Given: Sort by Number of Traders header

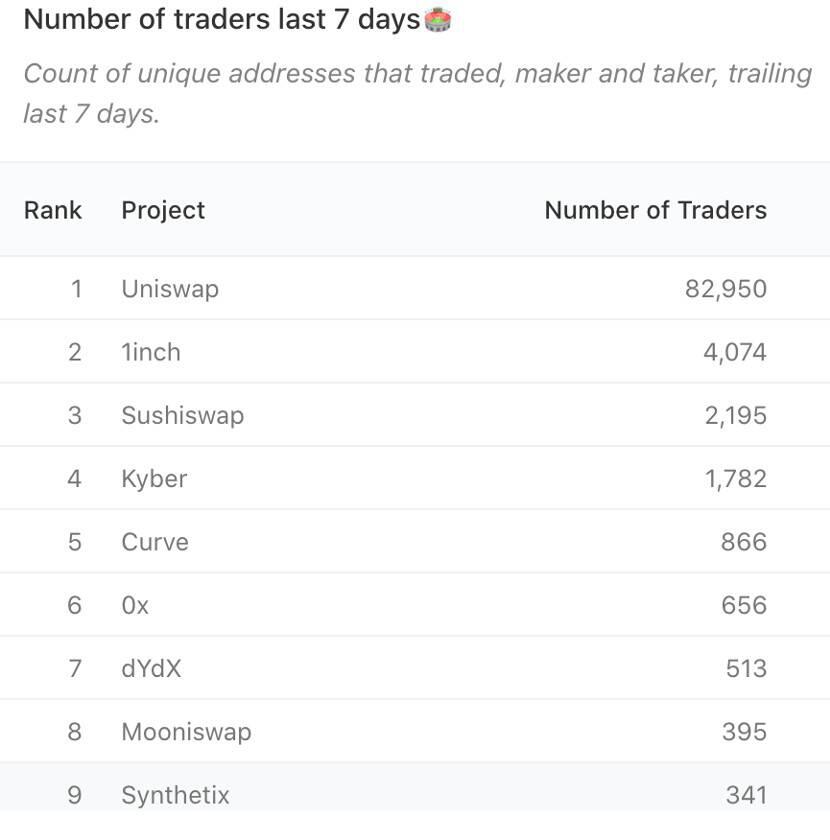Looking at the screenshot, I should [655, 210].
